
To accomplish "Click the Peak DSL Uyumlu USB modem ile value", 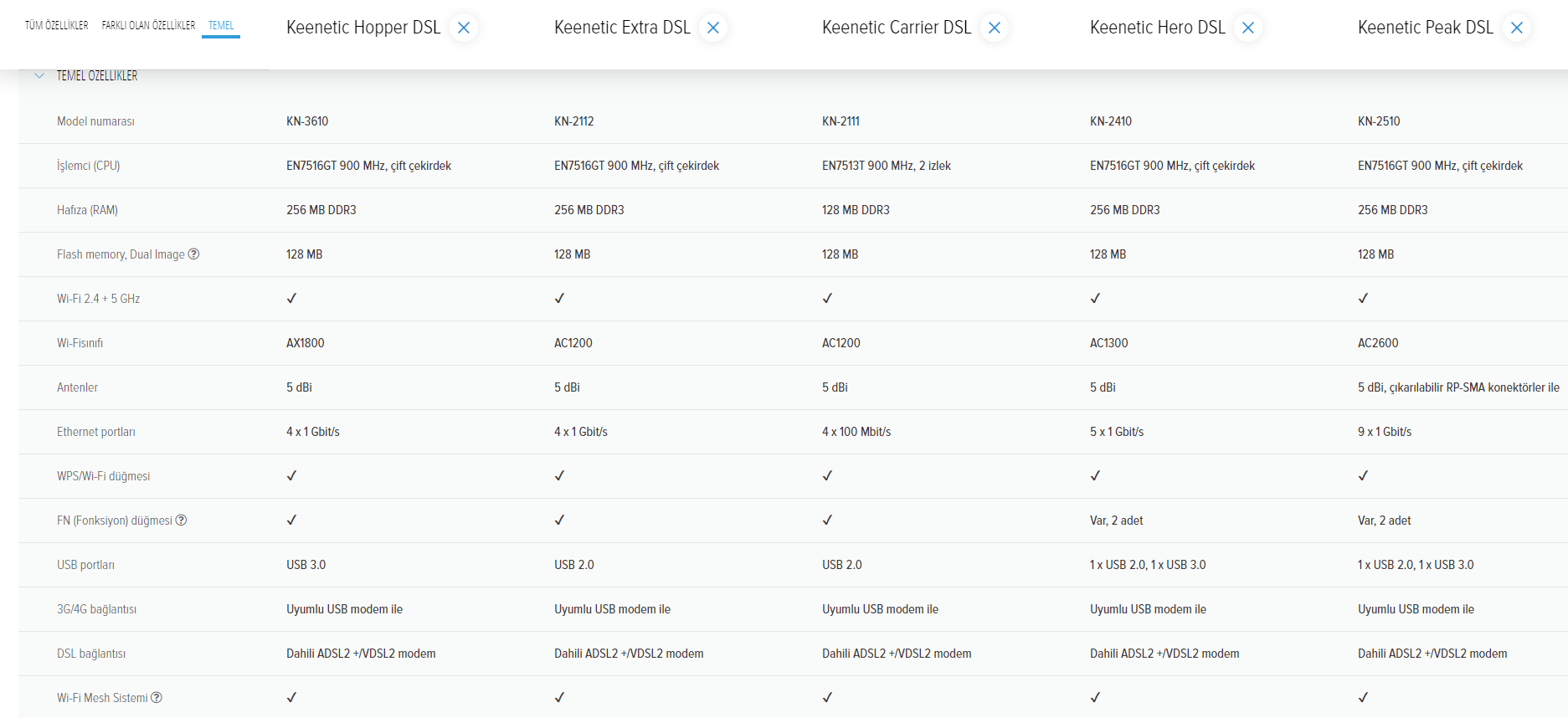I will [x=1416, y=609].
